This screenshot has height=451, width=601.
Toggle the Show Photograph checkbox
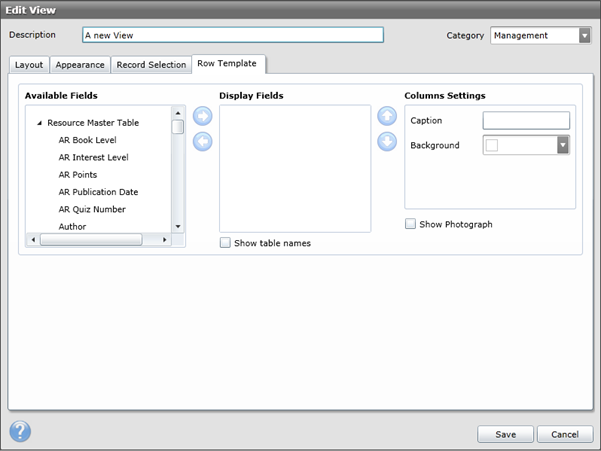(411, 224)
